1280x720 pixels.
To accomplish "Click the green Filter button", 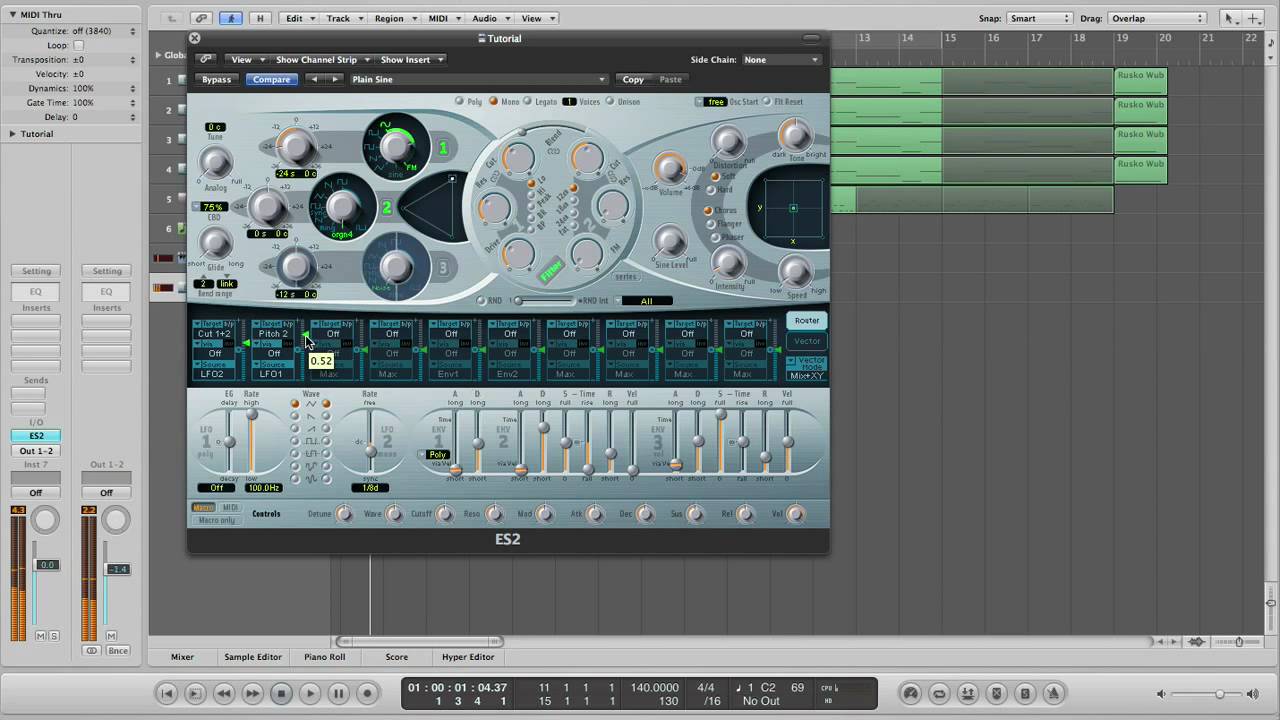I will coord(552,270).
